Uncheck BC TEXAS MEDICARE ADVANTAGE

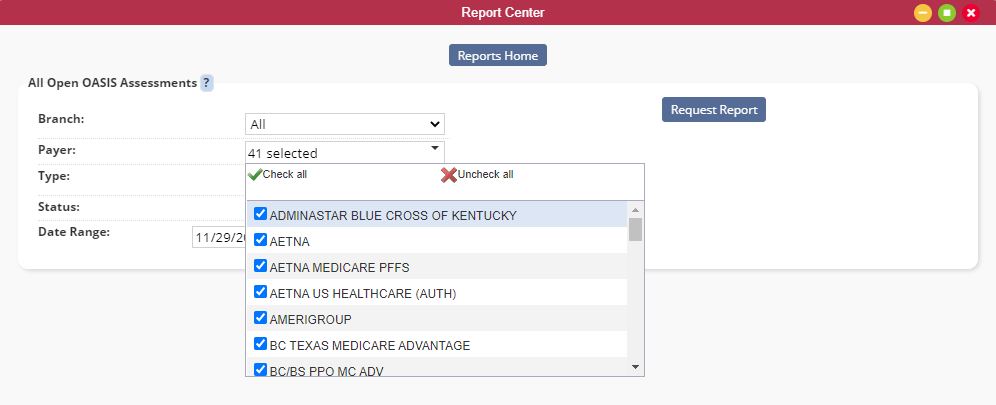coord(260,343)
